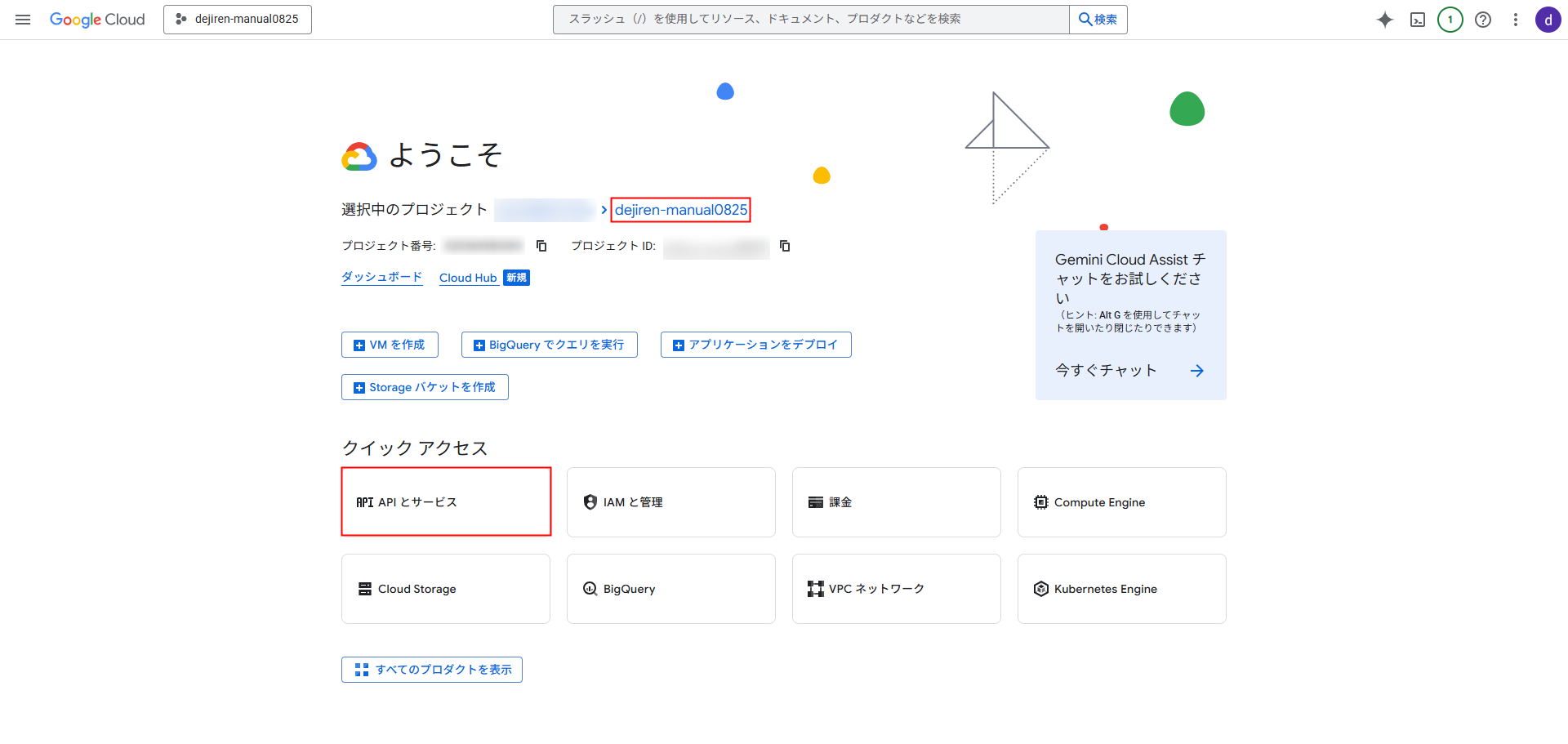Click VM を作成 button
This screenshot has height=744, width=1568.
coord(390,345)
